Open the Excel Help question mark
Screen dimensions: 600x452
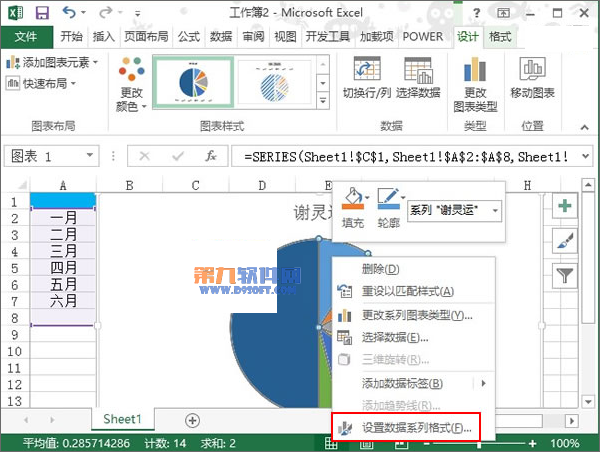[x=476, y=13]
